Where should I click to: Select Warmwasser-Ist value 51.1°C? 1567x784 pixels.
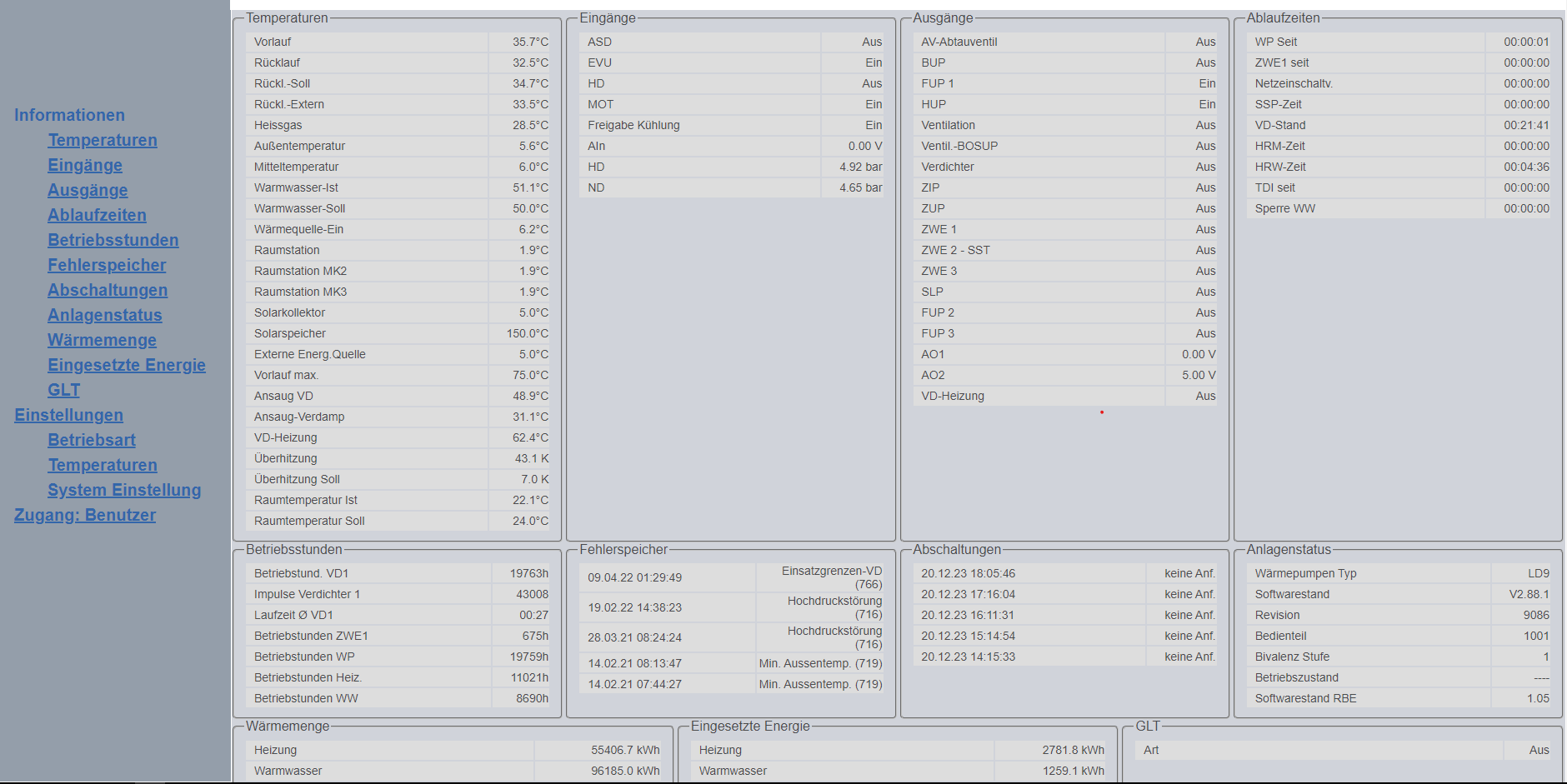tap(530, 187)
